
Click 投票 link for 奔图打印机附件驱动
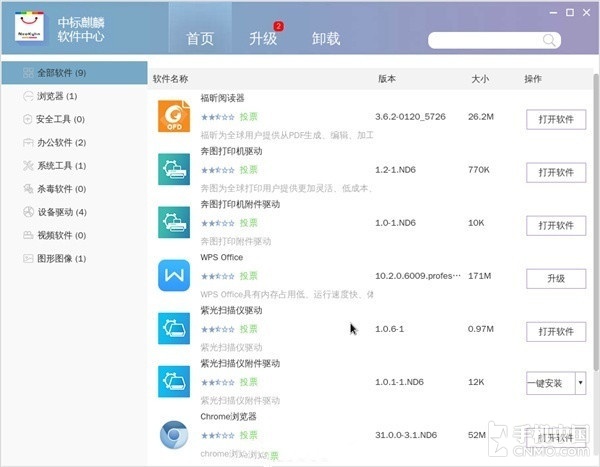coord(248,223)
